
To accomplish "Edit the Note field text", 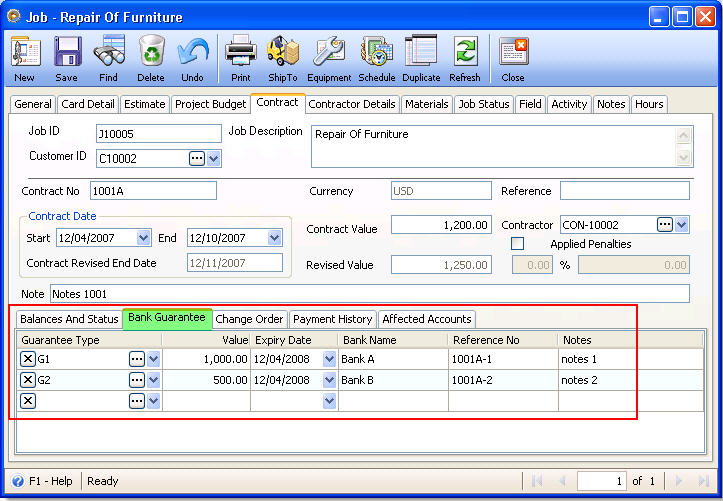I will pyautogui.click(x=370, y=294).
